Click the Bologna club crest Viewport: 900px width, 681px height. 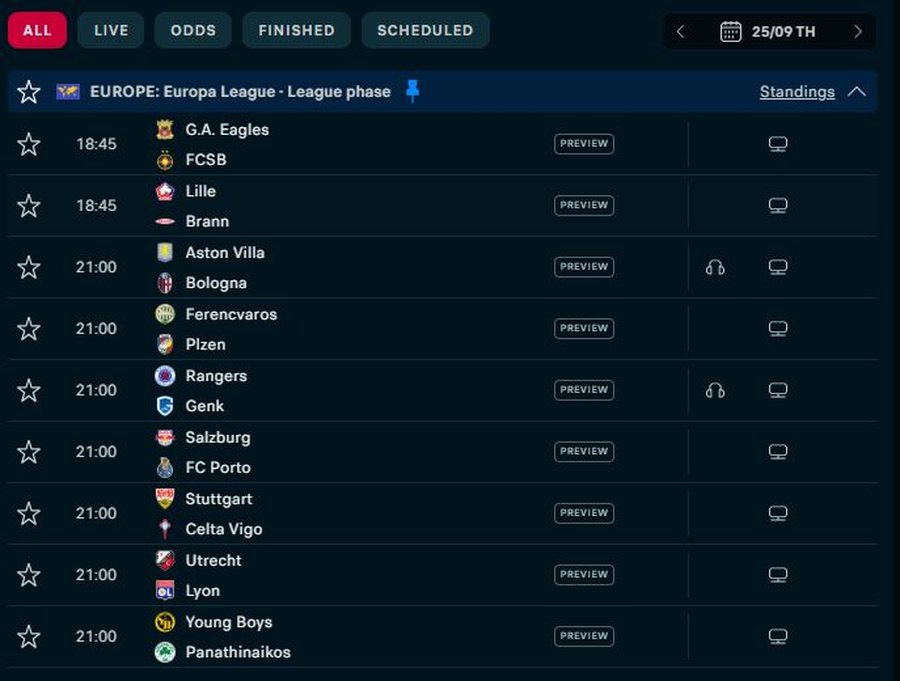tap(165, 283)
